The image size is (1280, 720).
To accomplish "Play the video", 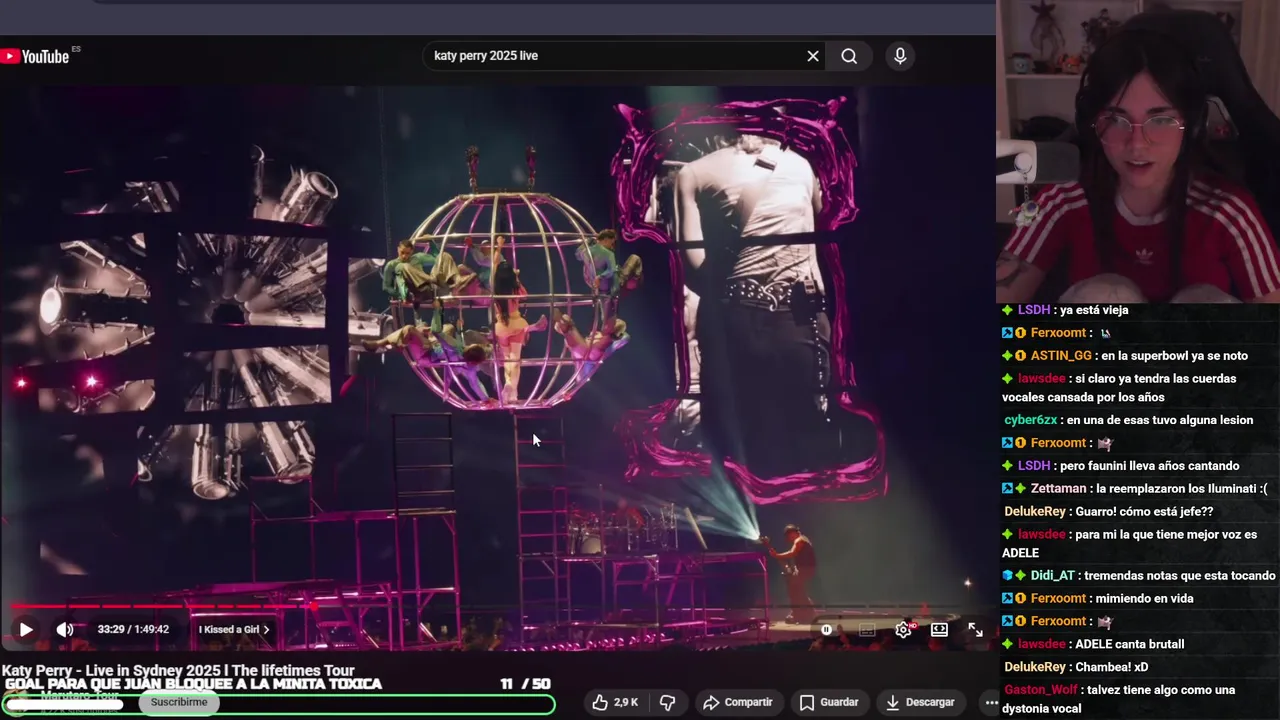I will tap(26, 630).
